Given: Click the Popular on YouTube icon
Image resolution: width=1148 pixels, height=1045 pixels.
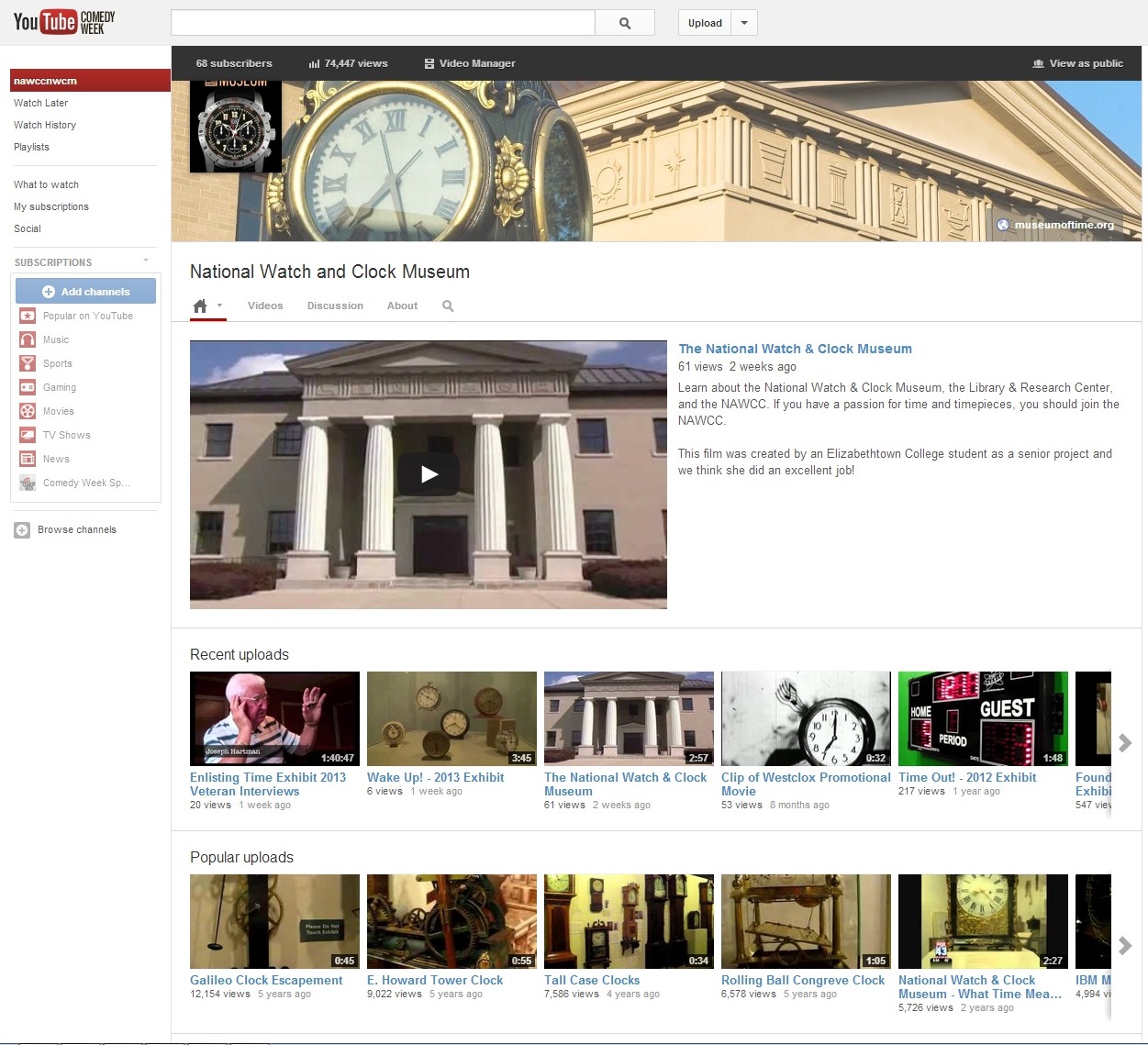Looking at the screenshot, I should tap(28, 316).
